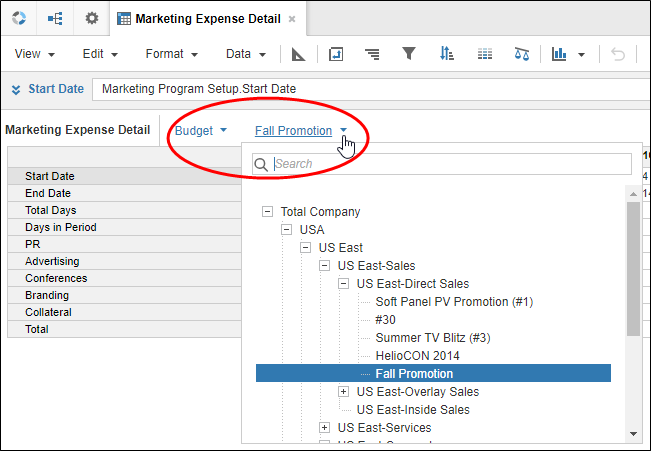Image resolution: width=651 pixels, height=451 pixels.
Task: Select the End Date row header
Action: point(125,193)
